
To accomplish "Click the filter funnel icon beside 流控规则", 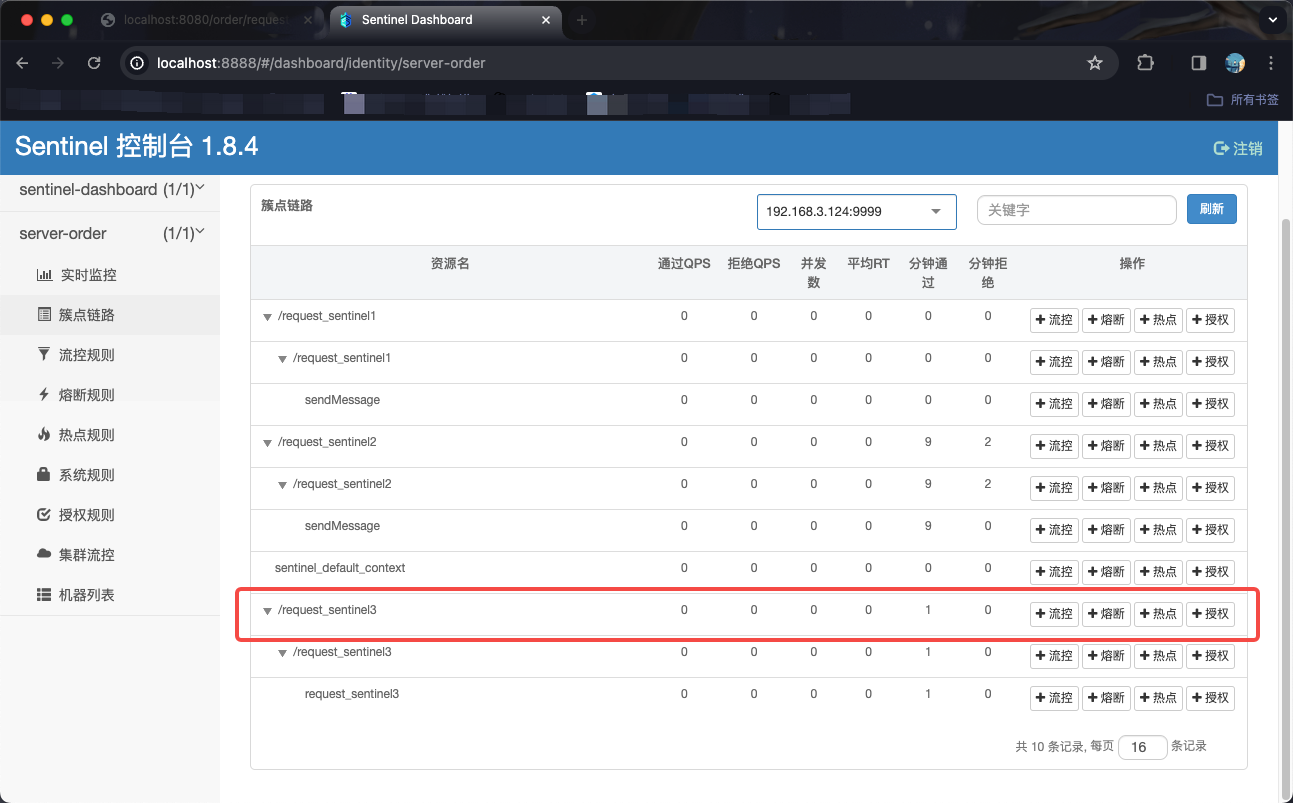I will coord(44,355).
